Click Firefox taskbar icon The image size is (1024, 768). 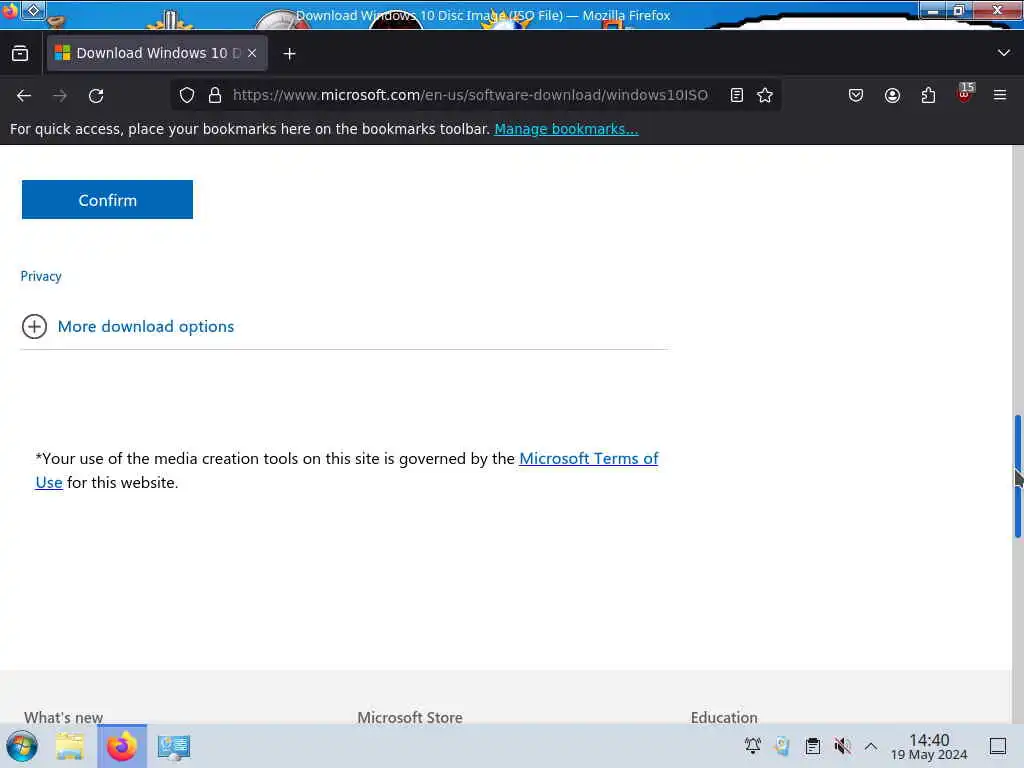(x=122, y=746)
